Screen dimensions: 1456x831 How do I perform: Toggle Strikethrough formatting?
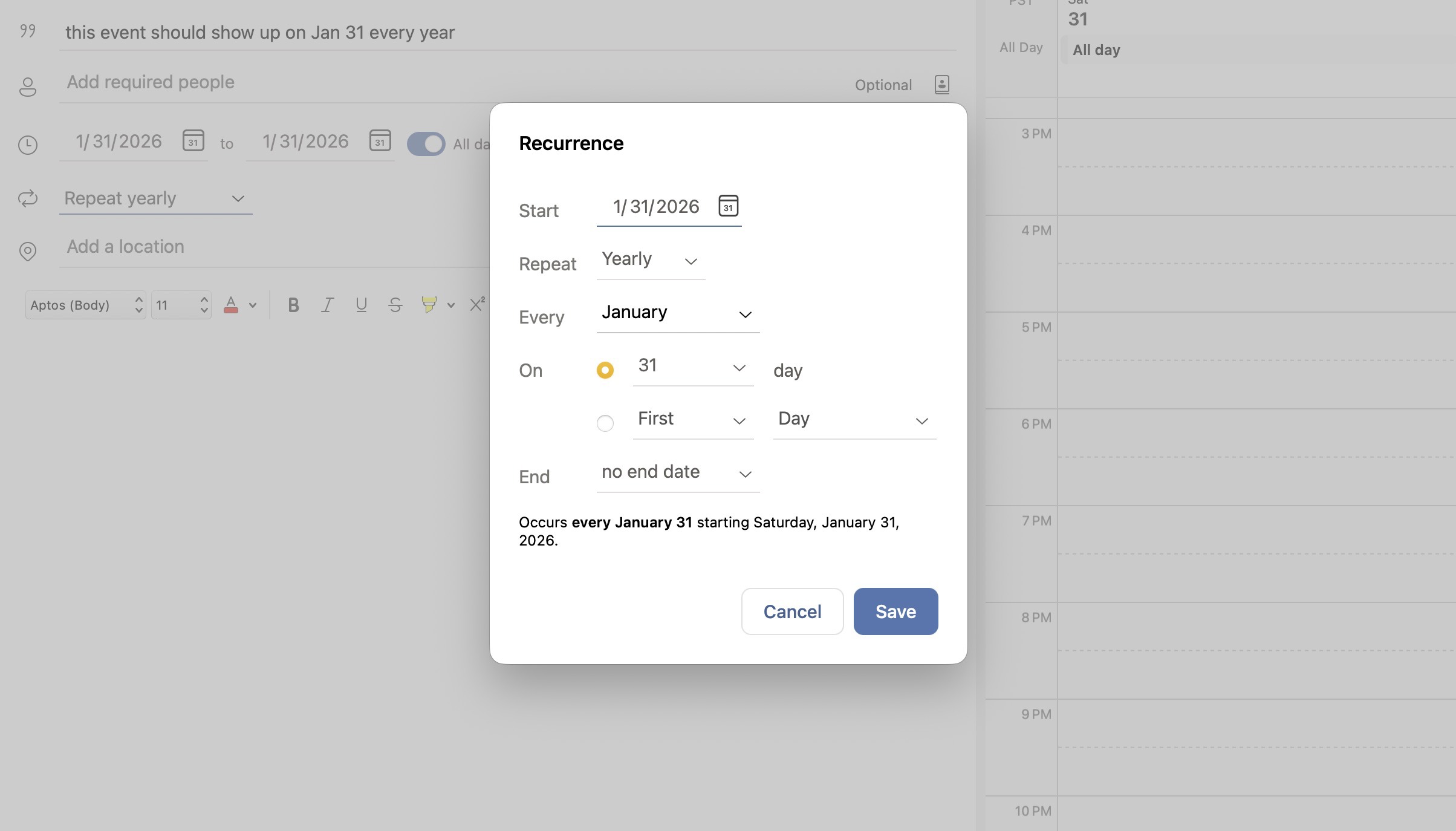(x=395, y=305)
